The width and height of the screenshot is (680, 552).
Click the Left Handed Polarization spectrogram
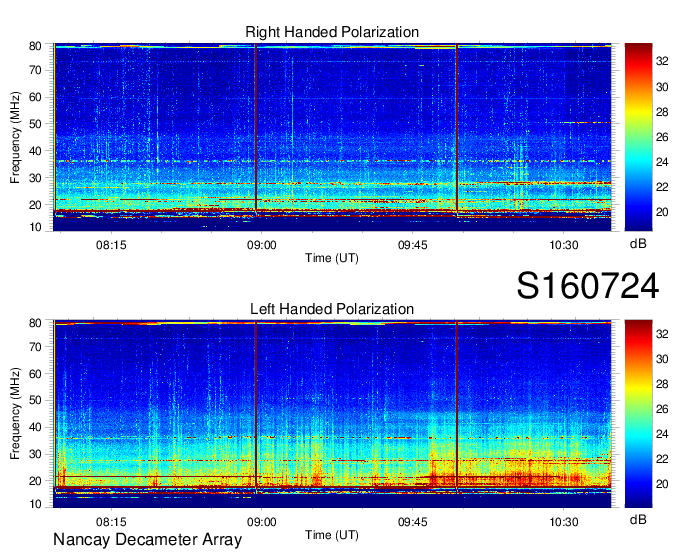pos(332,414)
